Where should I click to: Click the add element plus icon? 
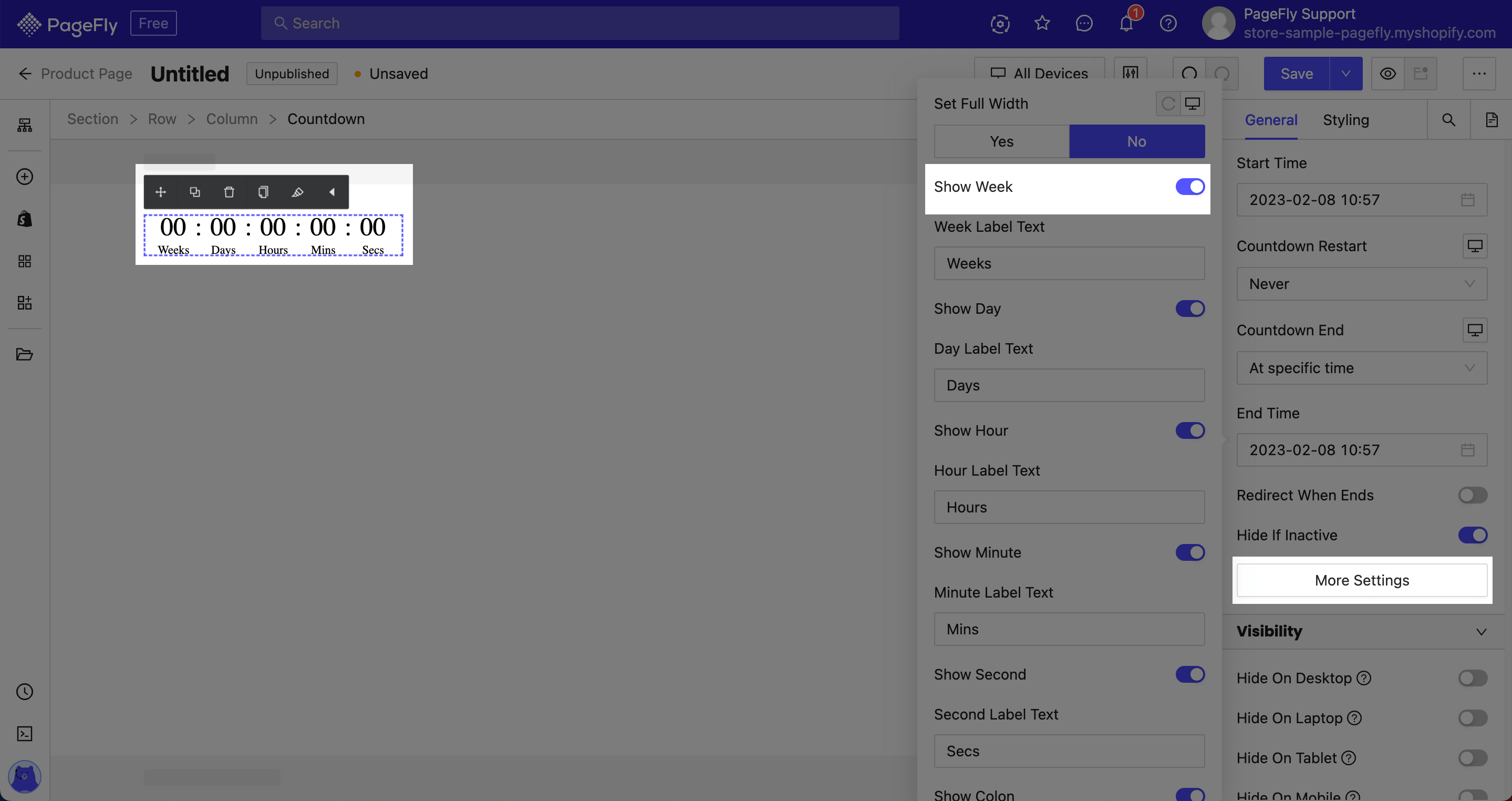click(x=24, y=177)
